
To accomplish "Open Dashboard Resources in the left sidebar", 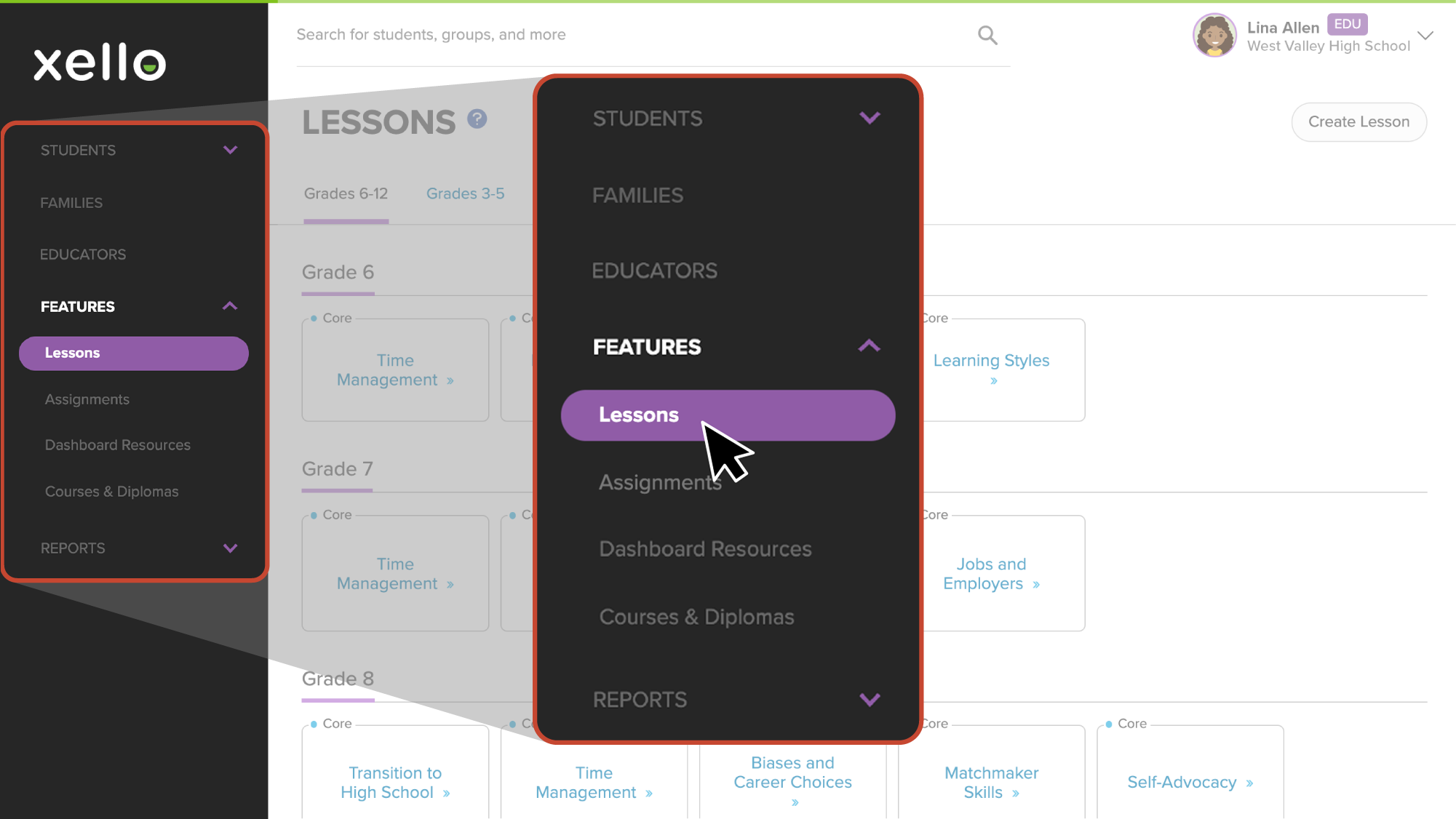I will point(118,445).
